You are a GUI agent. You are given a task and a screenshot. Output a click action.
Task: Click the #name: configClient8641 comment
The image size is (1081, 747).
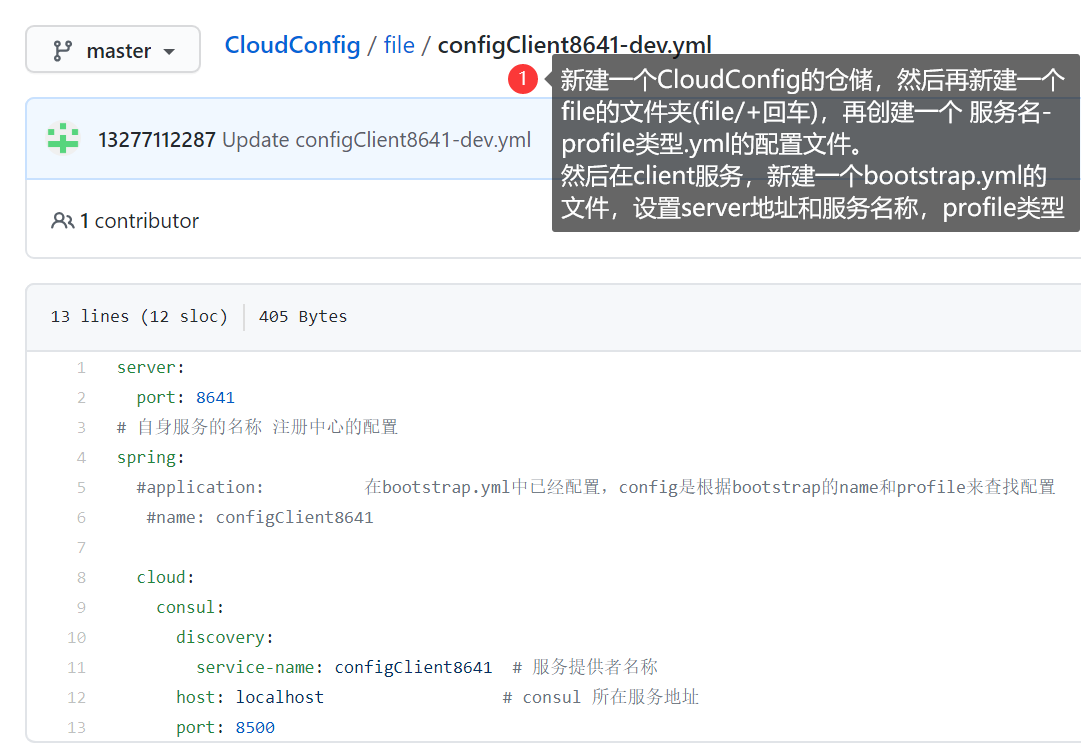click(260, 518)
